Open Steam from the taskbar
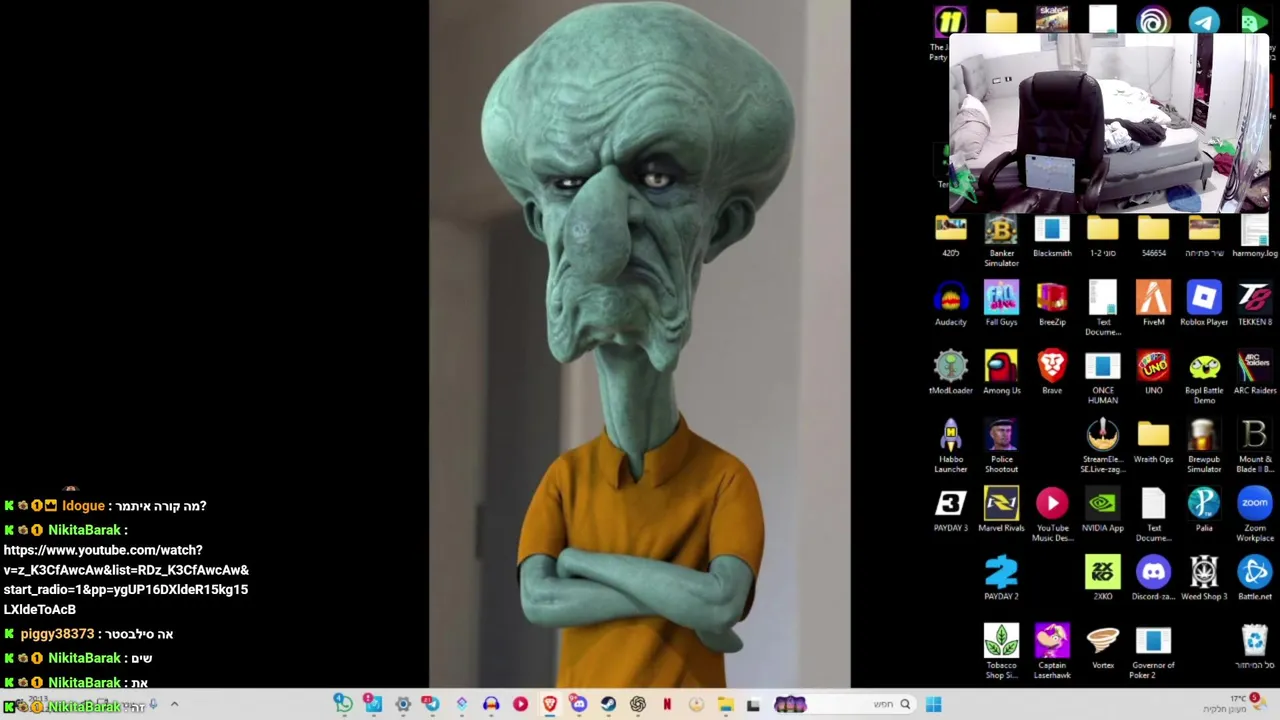Screen dimensions: 1280x720 608,704
